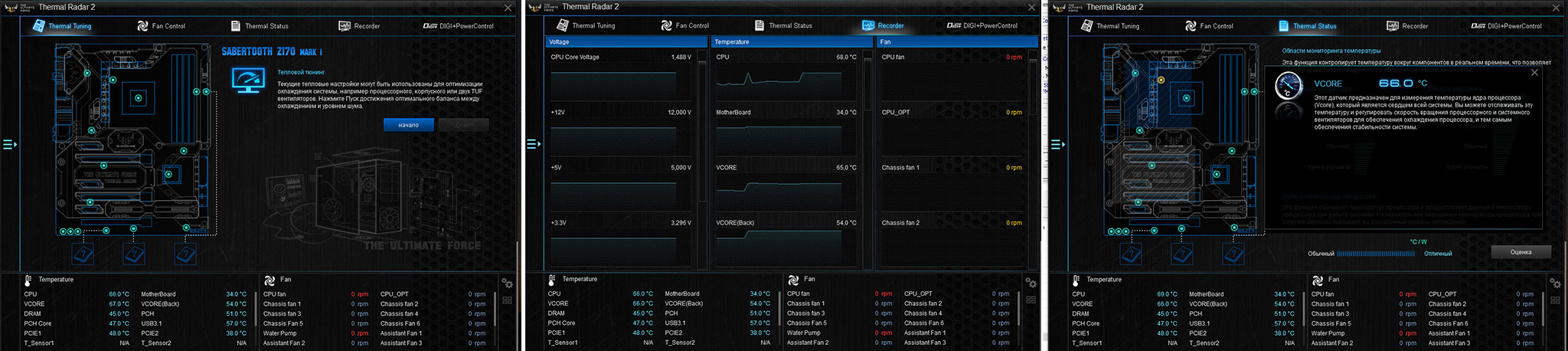
Task: Click the Оценка button in right window
Action: tap(1521, 252)
